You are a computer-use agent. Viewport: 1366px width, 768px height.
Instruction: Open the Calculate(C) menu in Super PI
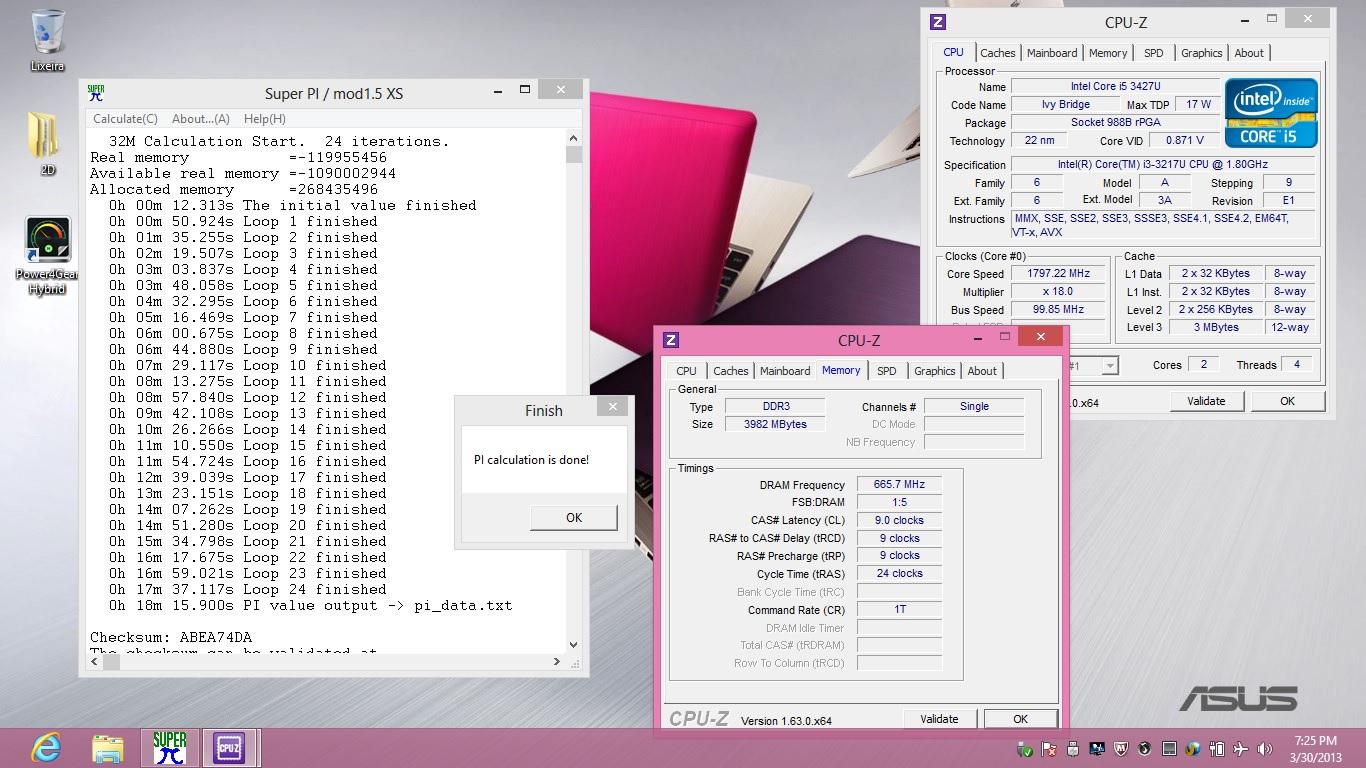pos(125,119)
